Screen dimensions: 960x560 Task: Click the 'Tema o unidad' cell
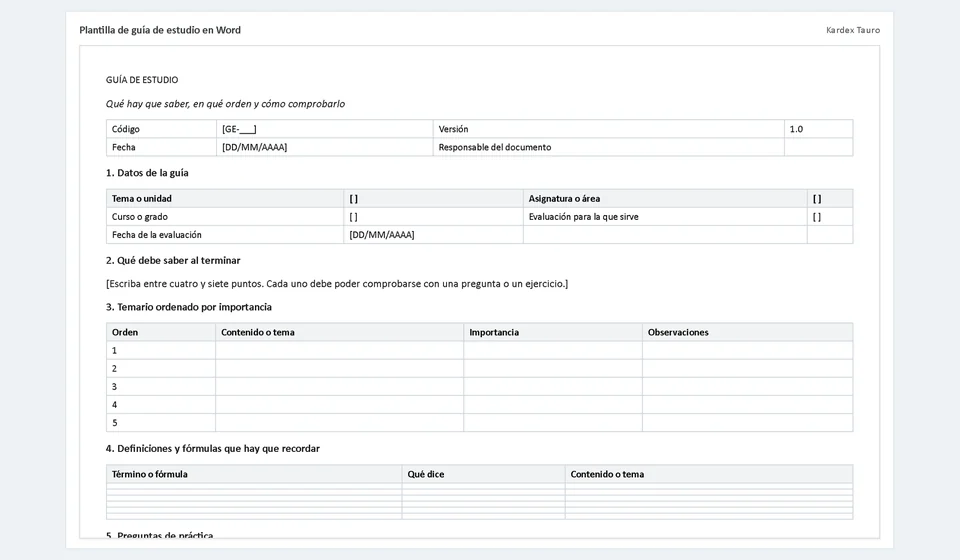coord(225,198)
